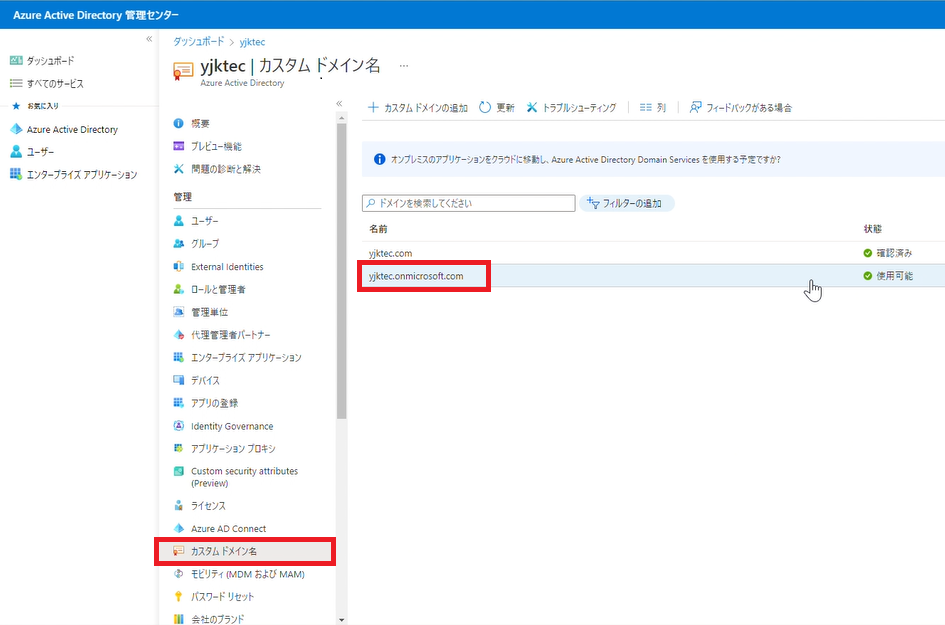Viewport: 945px width, 625px height.
Task: Select カスタム ドメイン名 menu item
Action: (245, 551)
